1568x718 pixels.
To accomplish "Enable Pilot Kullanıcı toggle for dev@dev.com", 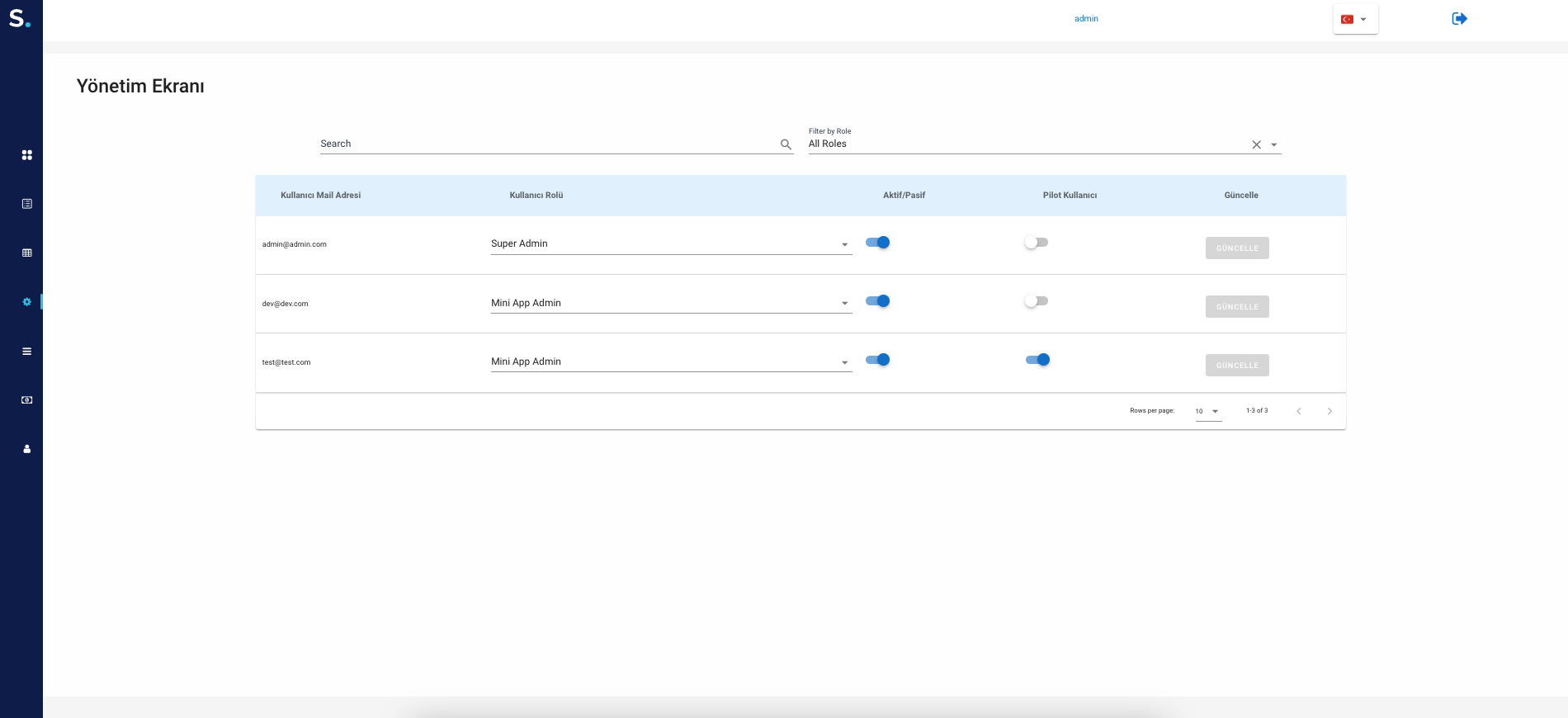I will click(1036, 301).
